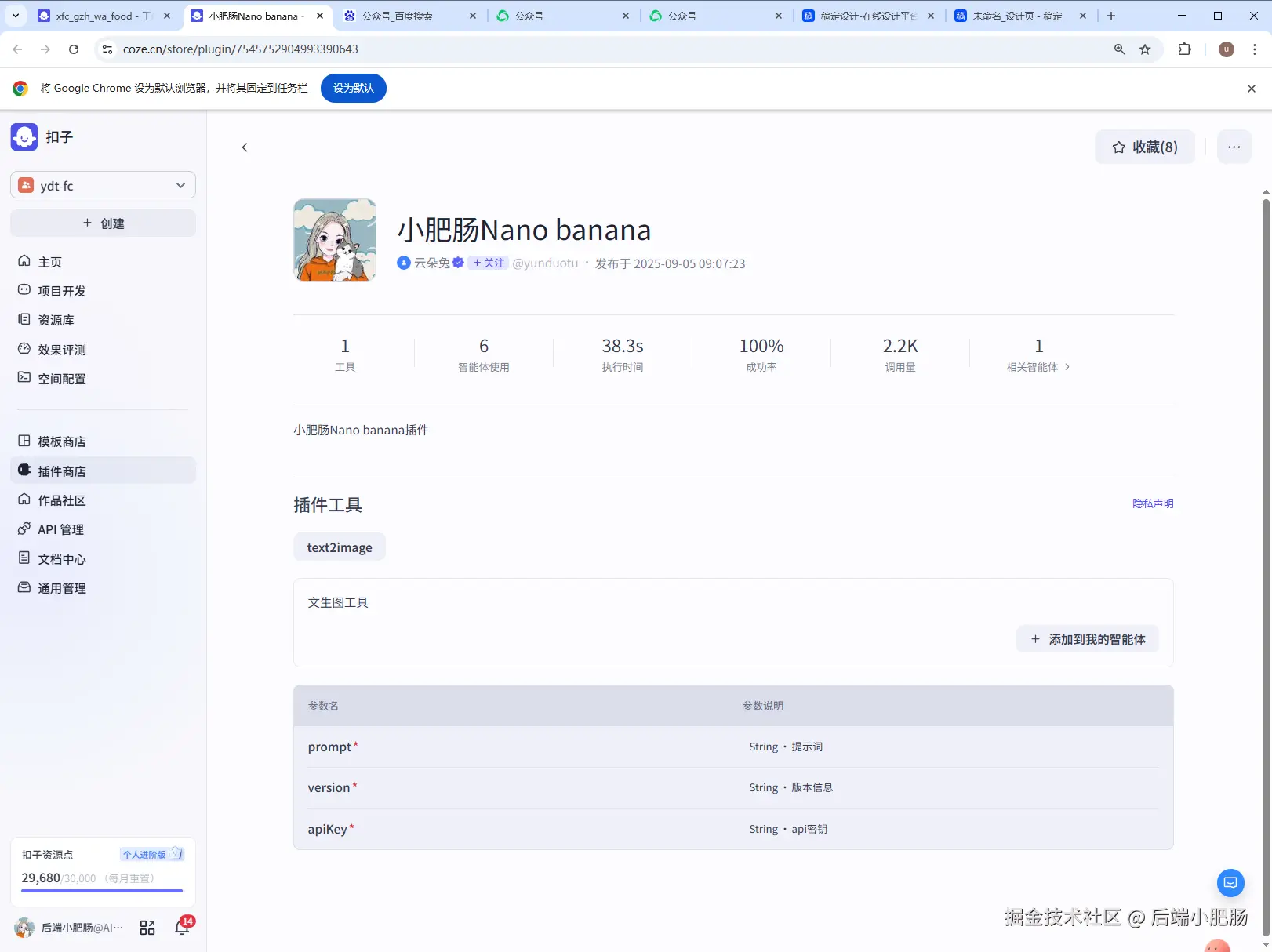Click 设为默认 default browser button
The image size is (1272, 952).
coord(354,88)
